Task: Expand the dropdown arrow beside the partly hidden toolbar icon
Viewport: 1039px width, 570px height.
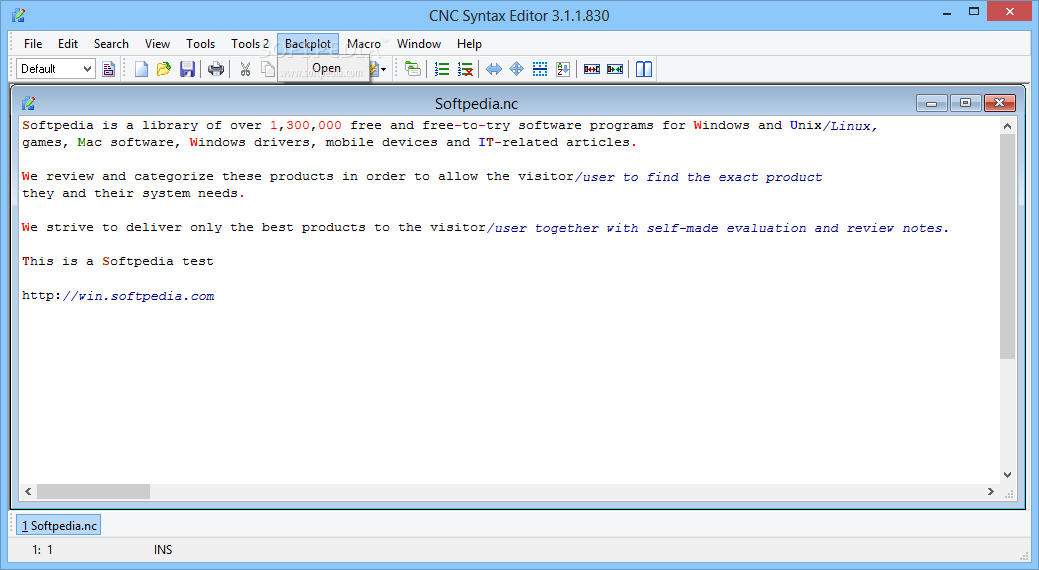Action: pos(383,70)
